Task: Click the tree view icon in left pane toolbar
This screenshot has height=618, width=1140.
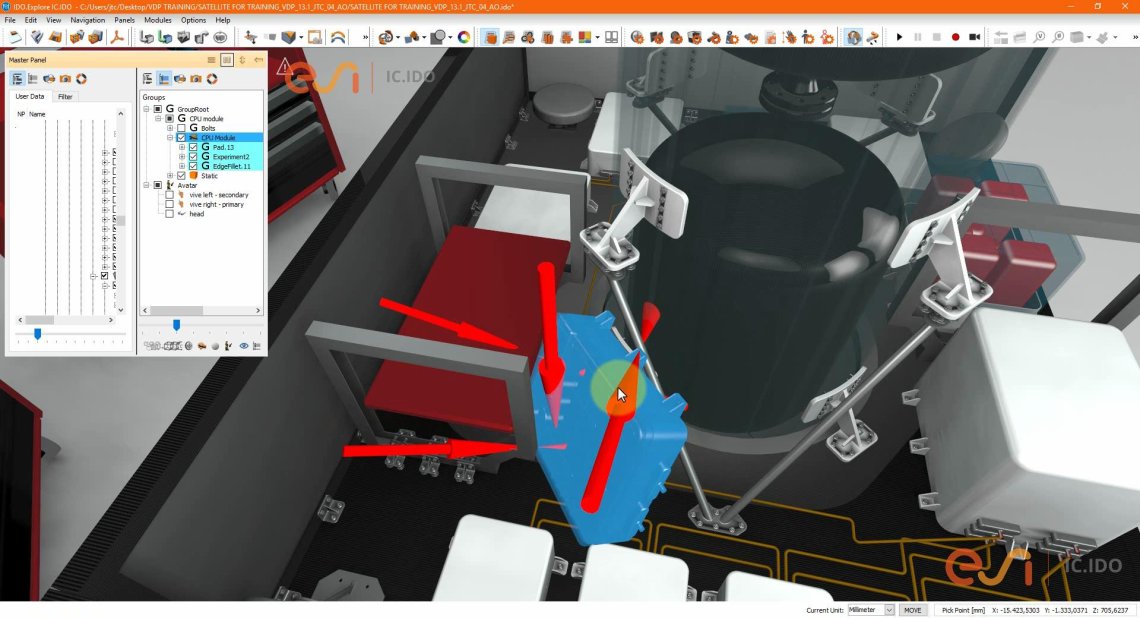Action: tap(17, 79)
